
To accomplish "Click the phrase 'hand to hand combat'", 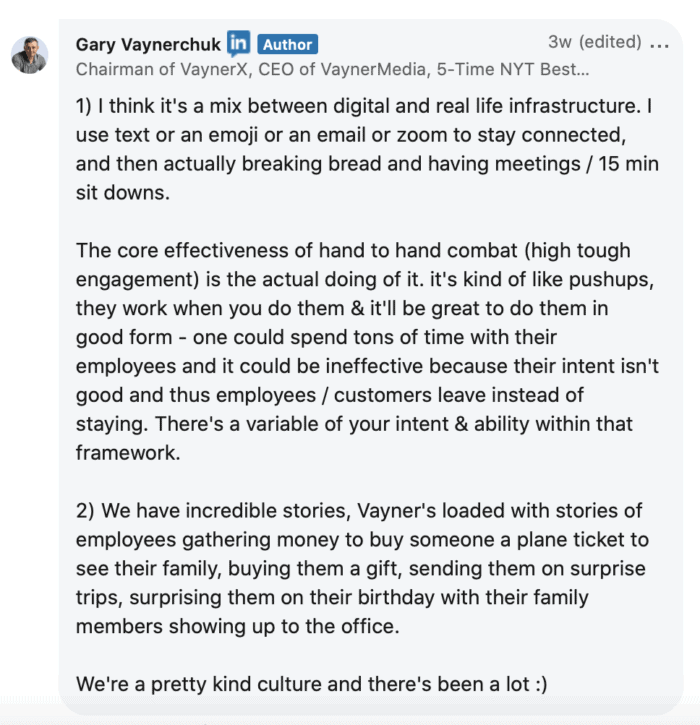I will click(418, 251).
